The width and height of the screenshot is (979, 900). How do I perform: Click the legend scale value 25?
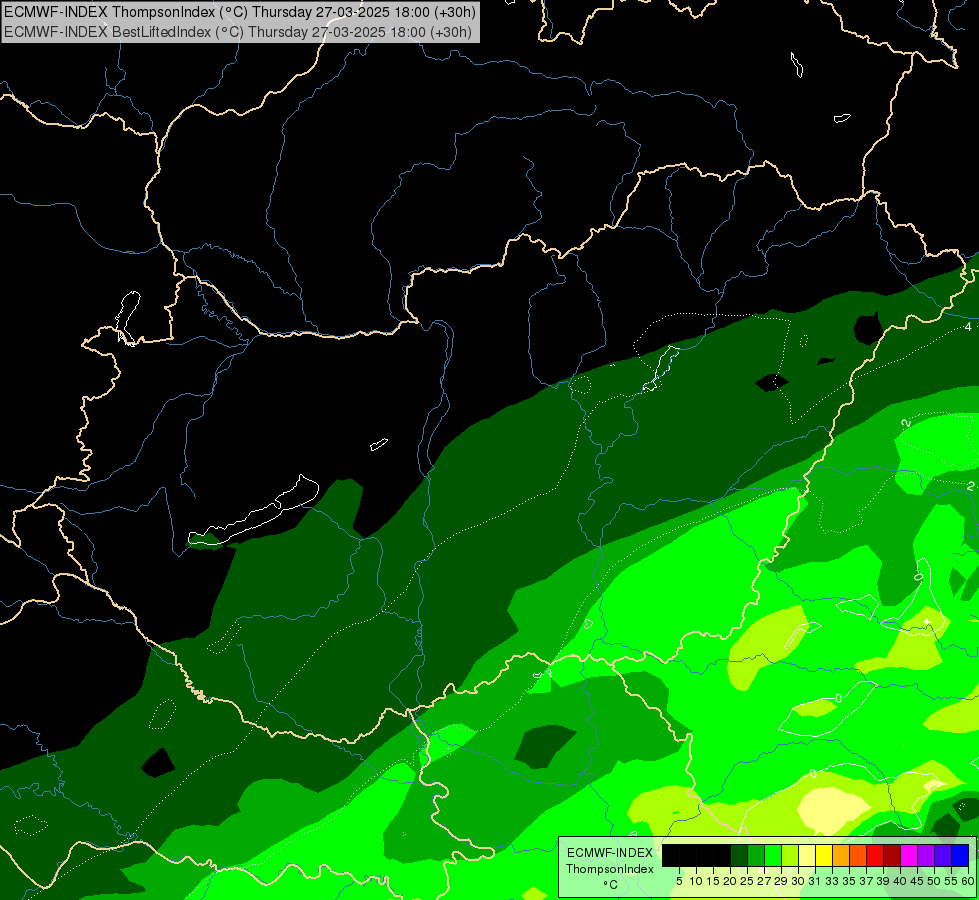tap(747, 881)
